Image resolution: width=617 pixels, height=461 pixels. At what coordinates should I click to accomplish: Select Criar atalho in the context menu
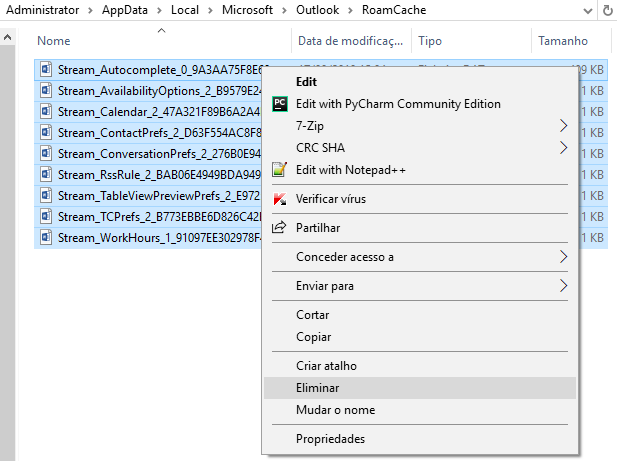(420, 366)
